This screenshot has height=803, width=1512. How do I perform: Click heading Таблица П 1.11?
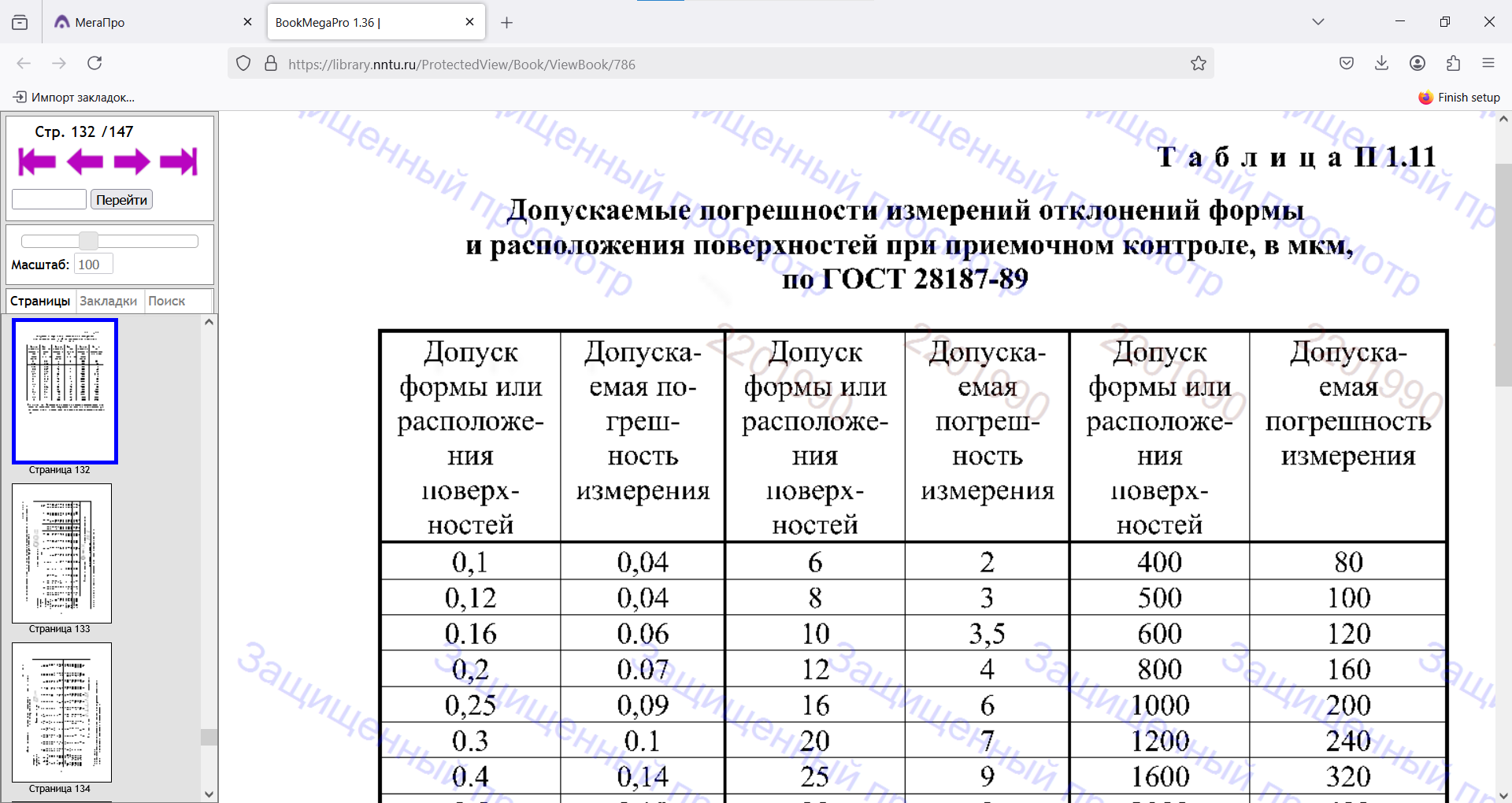pos(1296,157)
